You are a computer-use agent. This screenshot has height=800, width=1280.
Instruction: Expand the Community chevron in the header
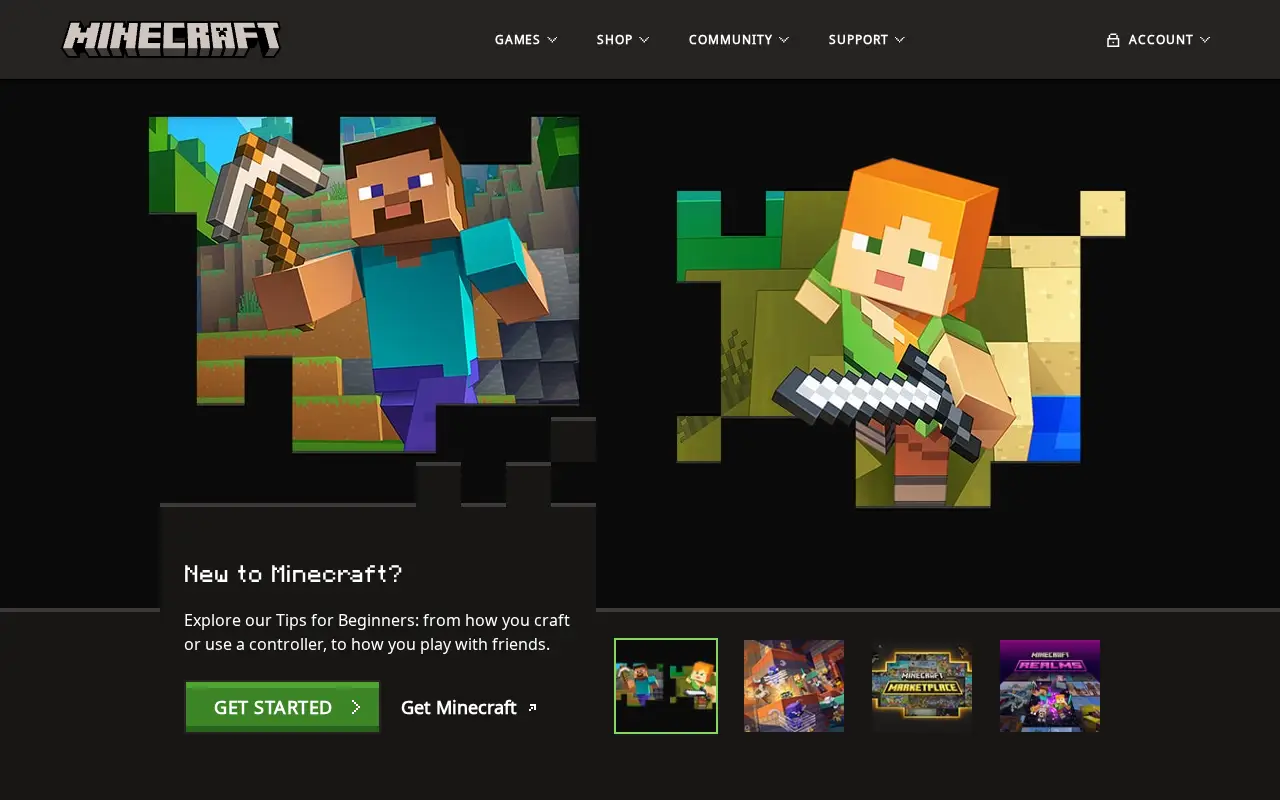(x=784, y=40)
